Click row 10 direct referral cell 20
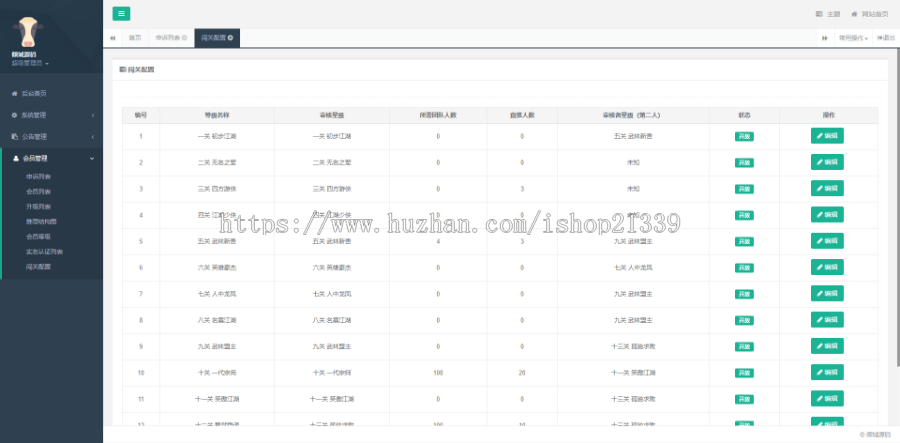This screenshot has width=900, height=443. click(522, 373)
